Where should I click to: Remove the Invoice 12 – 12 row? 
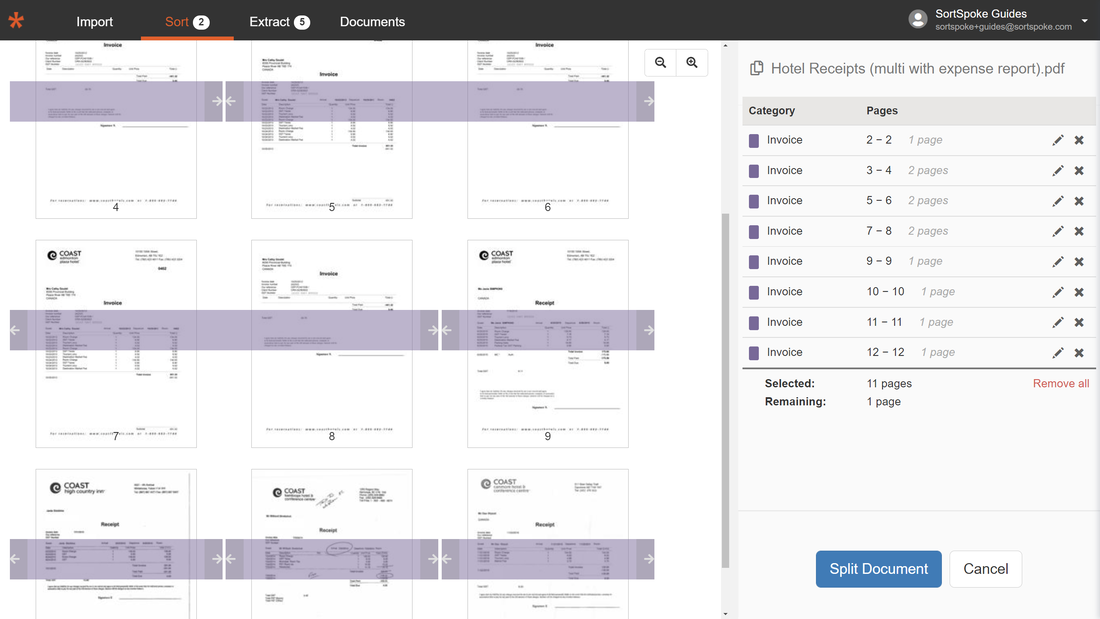pyautogui.click(x=1079, y=352)
